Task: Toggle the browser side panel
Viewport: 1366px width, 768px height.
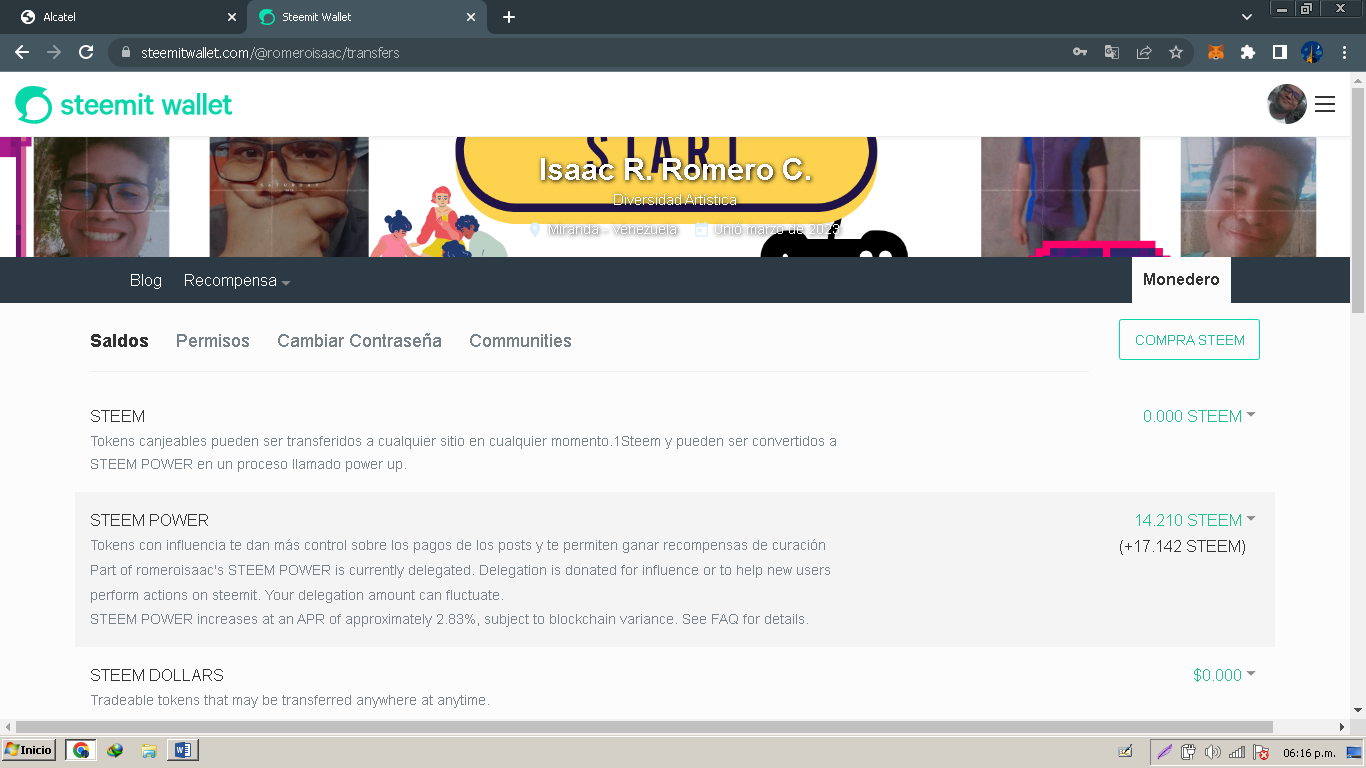Action: [x=1279, y=52]
